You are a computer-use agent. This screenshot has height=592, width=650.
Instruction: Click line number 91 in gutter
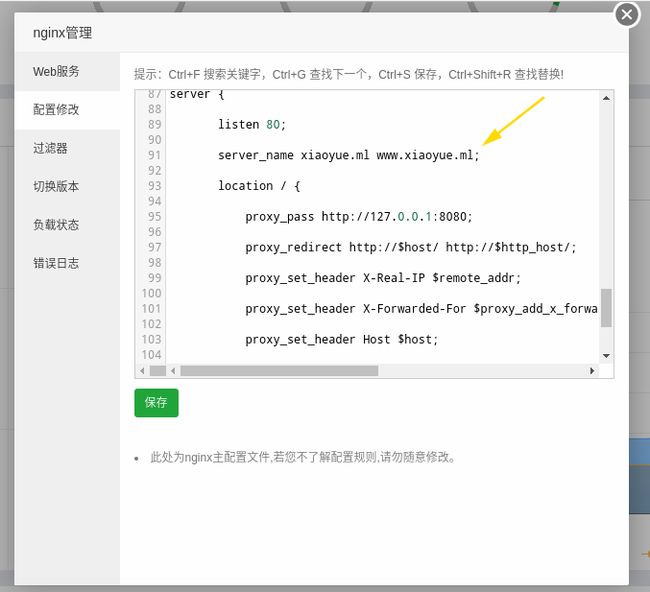point(154,155)
